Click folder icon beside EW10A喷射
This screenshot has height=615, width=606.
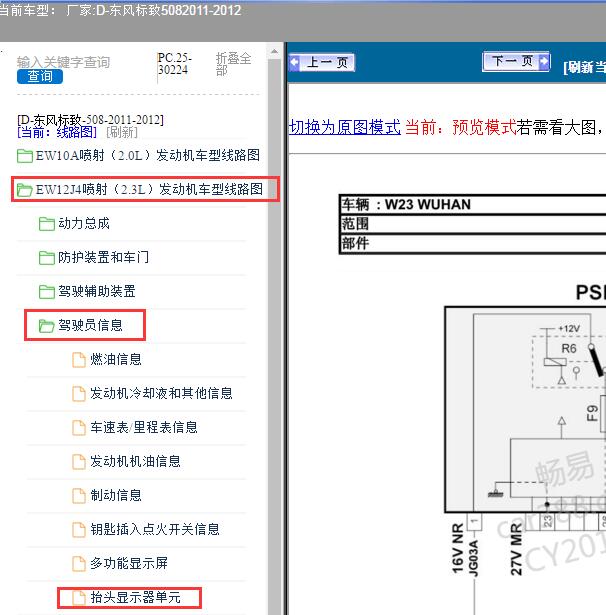pos(25,156)
